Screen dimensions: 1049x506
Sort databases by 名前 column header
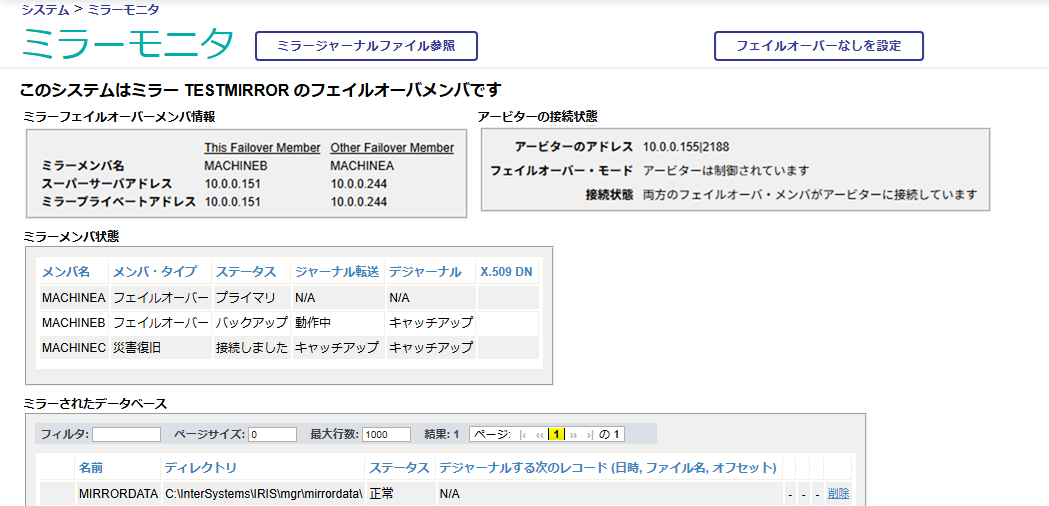click(90, 468)
